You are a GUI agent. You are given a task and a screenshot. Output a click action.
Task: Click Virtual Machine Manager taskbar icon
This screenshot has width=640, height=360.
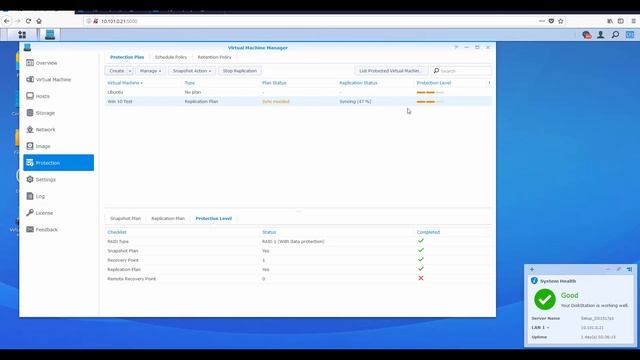[x=50, y=35]
